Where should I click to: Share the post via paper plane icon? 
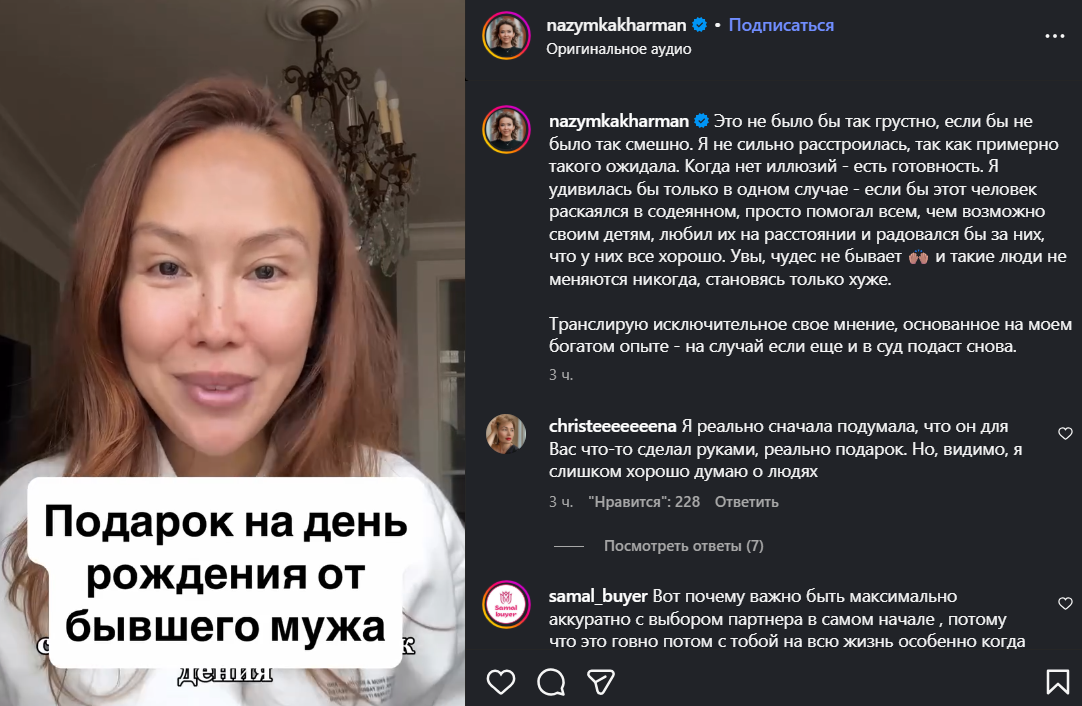601,682
